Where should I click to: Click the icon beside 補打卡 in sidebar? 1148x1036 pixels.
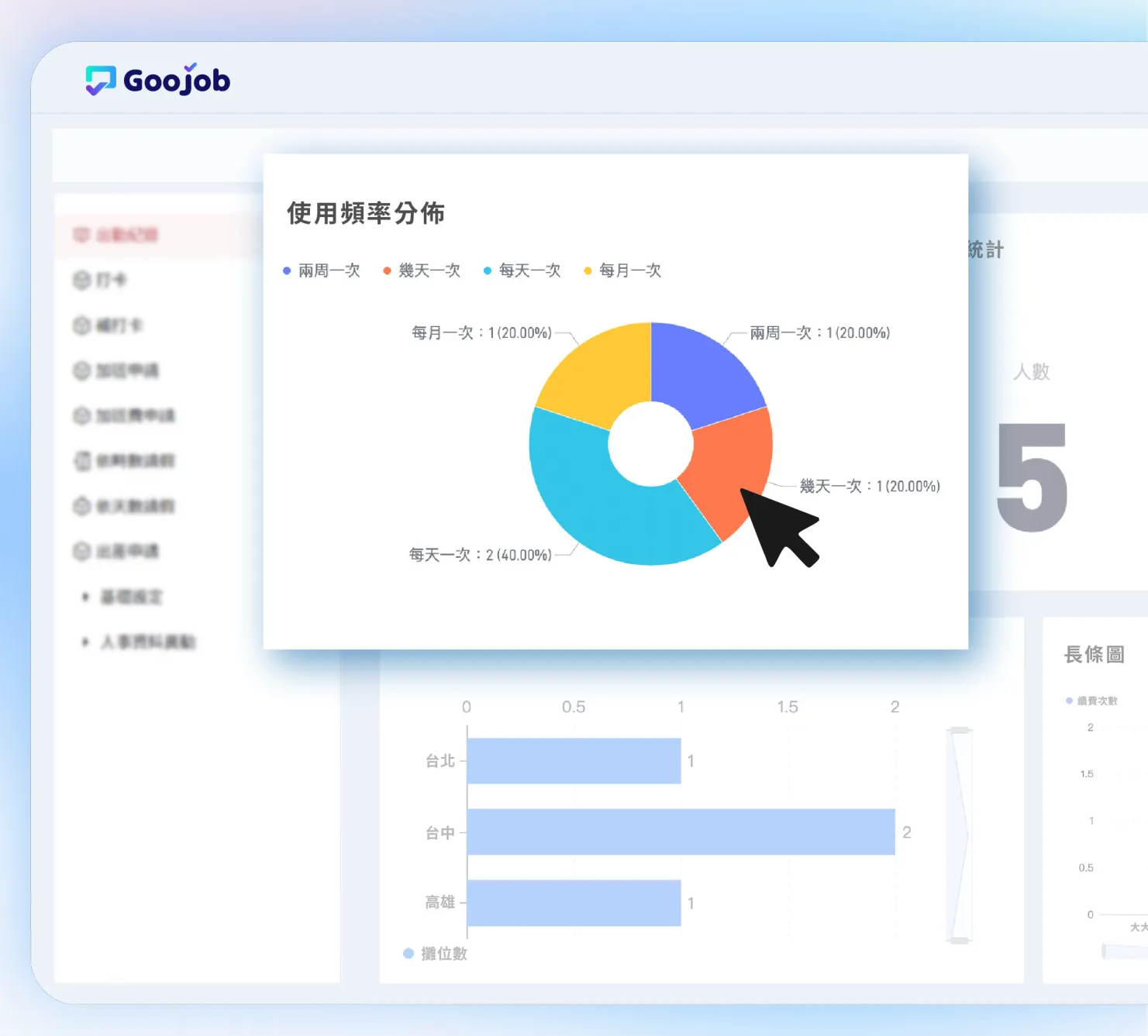coord(81,325)
